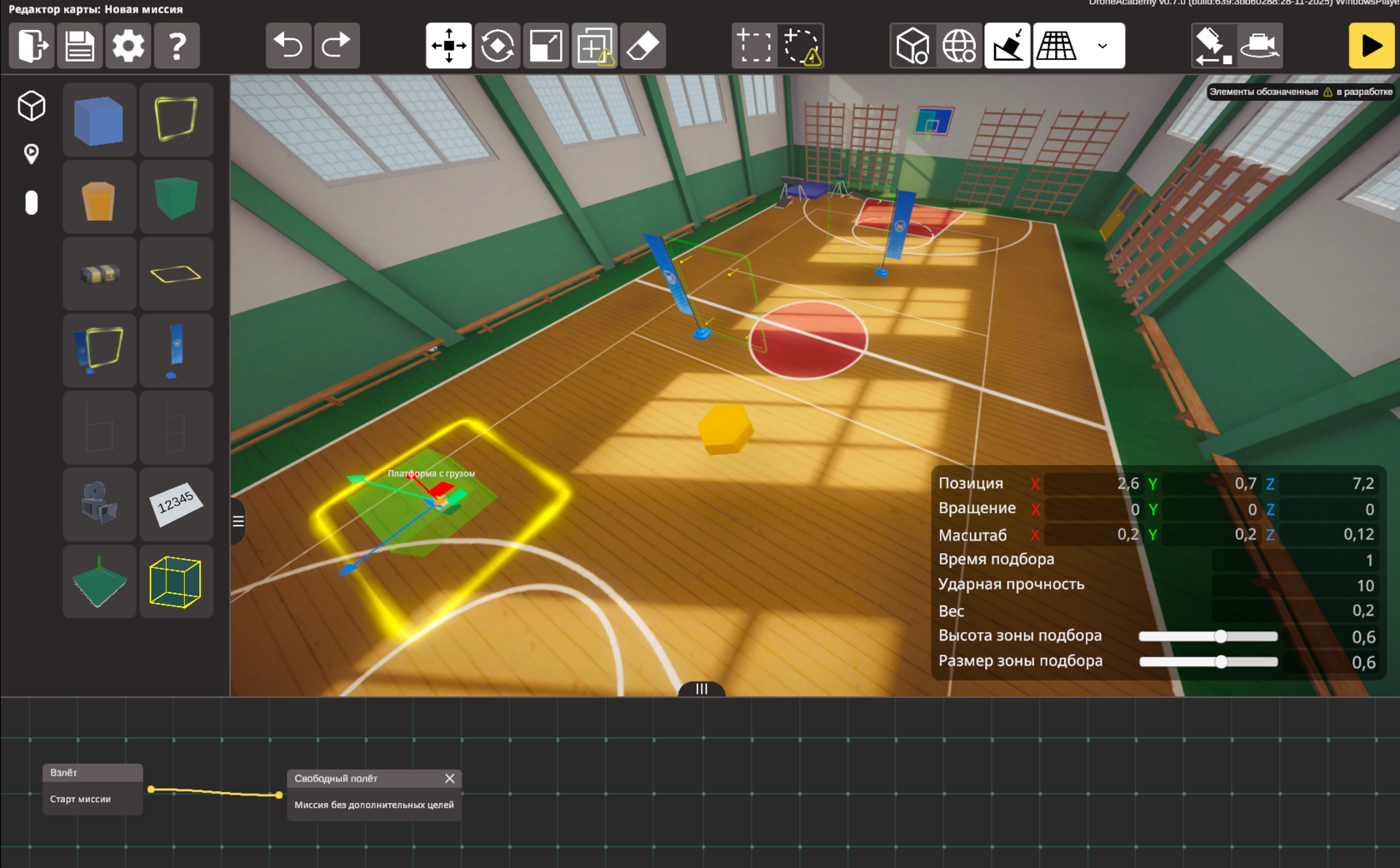Click Миссия без дополнительных целей text

point(374,806)
